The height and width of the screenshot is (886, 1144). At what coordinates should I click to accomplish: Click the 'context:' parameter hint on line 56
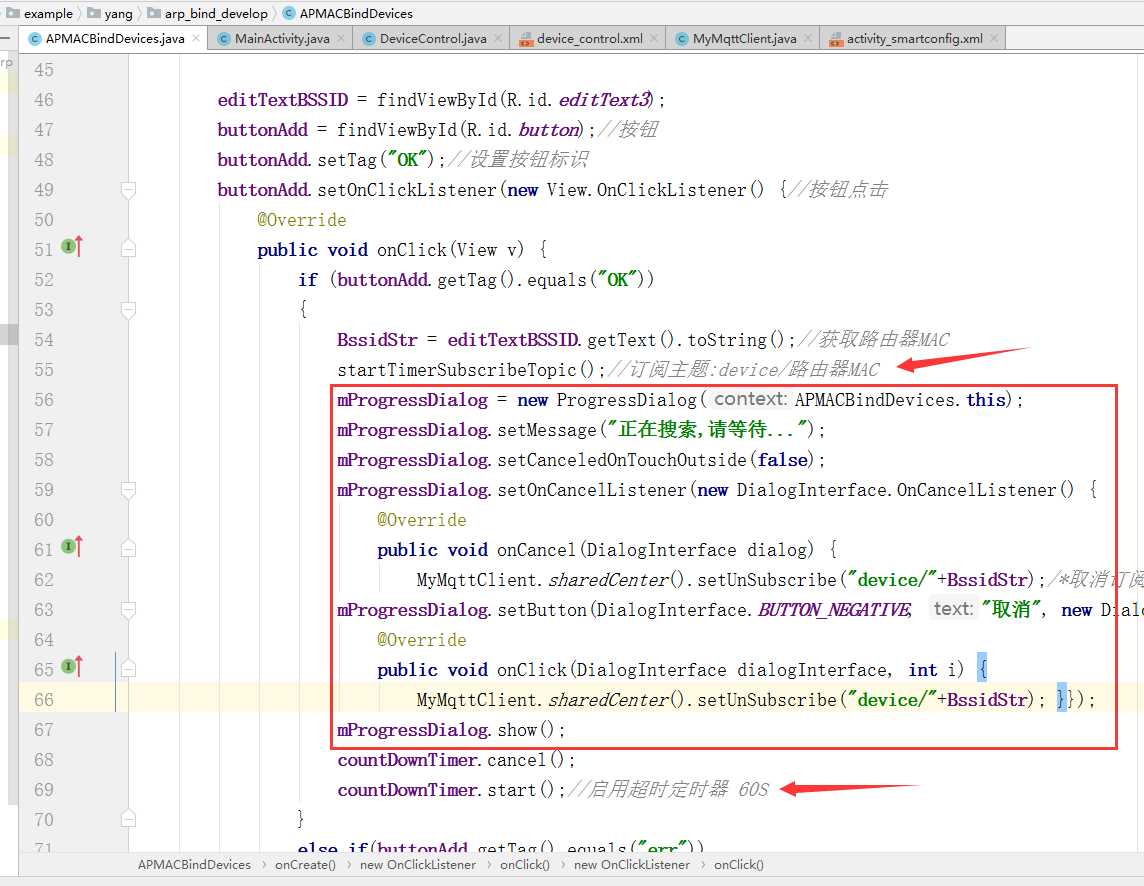point(751,399)
